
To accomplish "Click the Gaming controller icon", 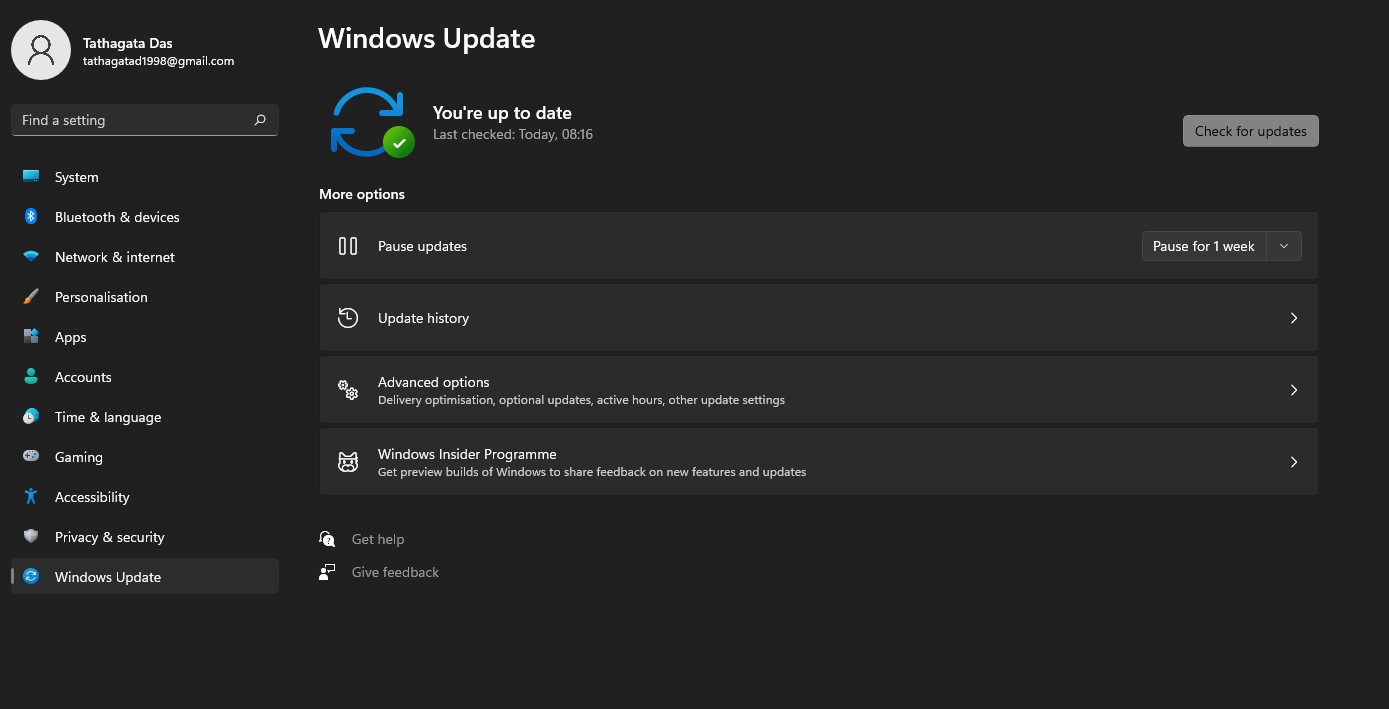I will coord(31,457).
